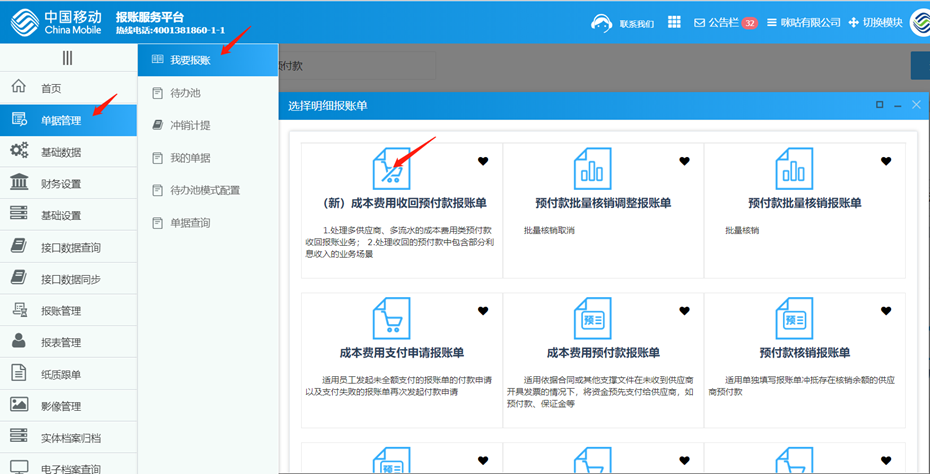Open 首页 home in sidebar
Image resolution: width=930 pixels, height=474 pixels.
click(x=68, y=88)
